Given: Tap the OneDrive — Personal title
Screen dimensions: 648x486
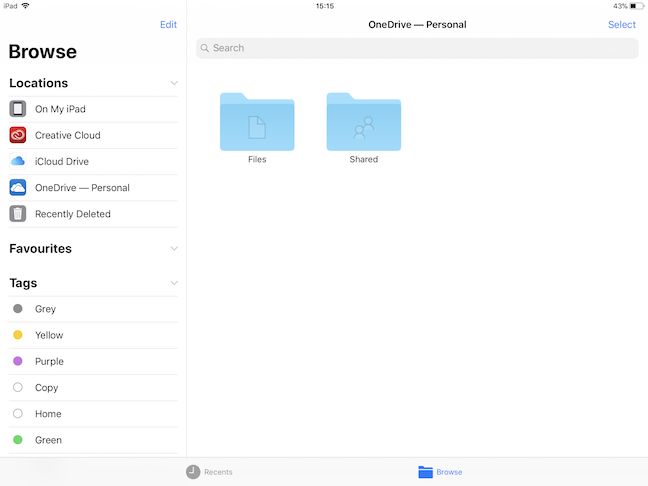Looking at the screenshot, I should (x=417, y=25).
